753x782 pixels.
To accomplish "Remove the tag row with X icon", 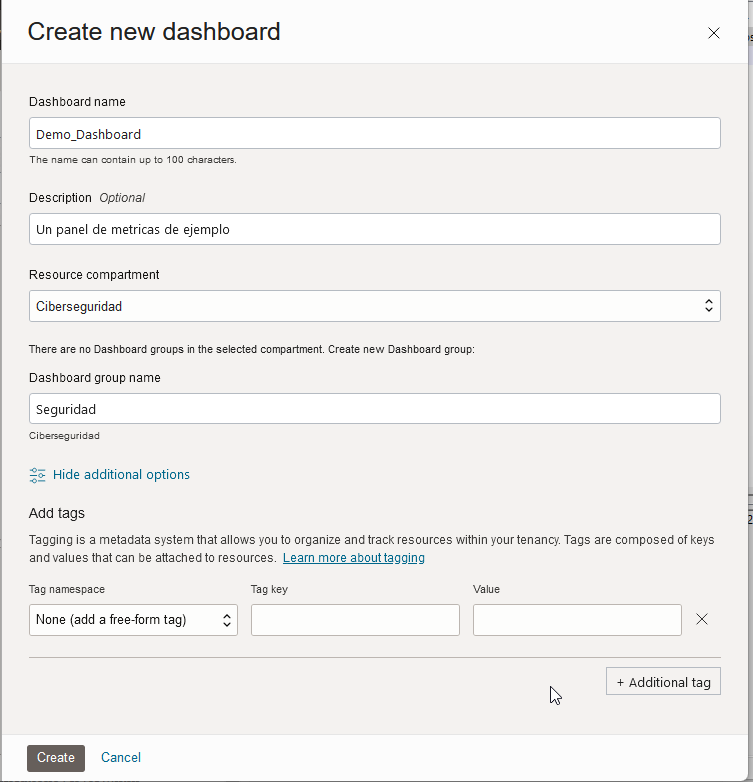I will point(702,619).
